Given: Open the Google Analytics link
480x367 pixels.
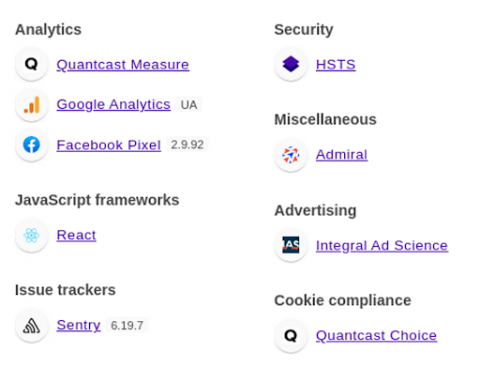Looking at the screenshot, I should [x=113, y=105].
